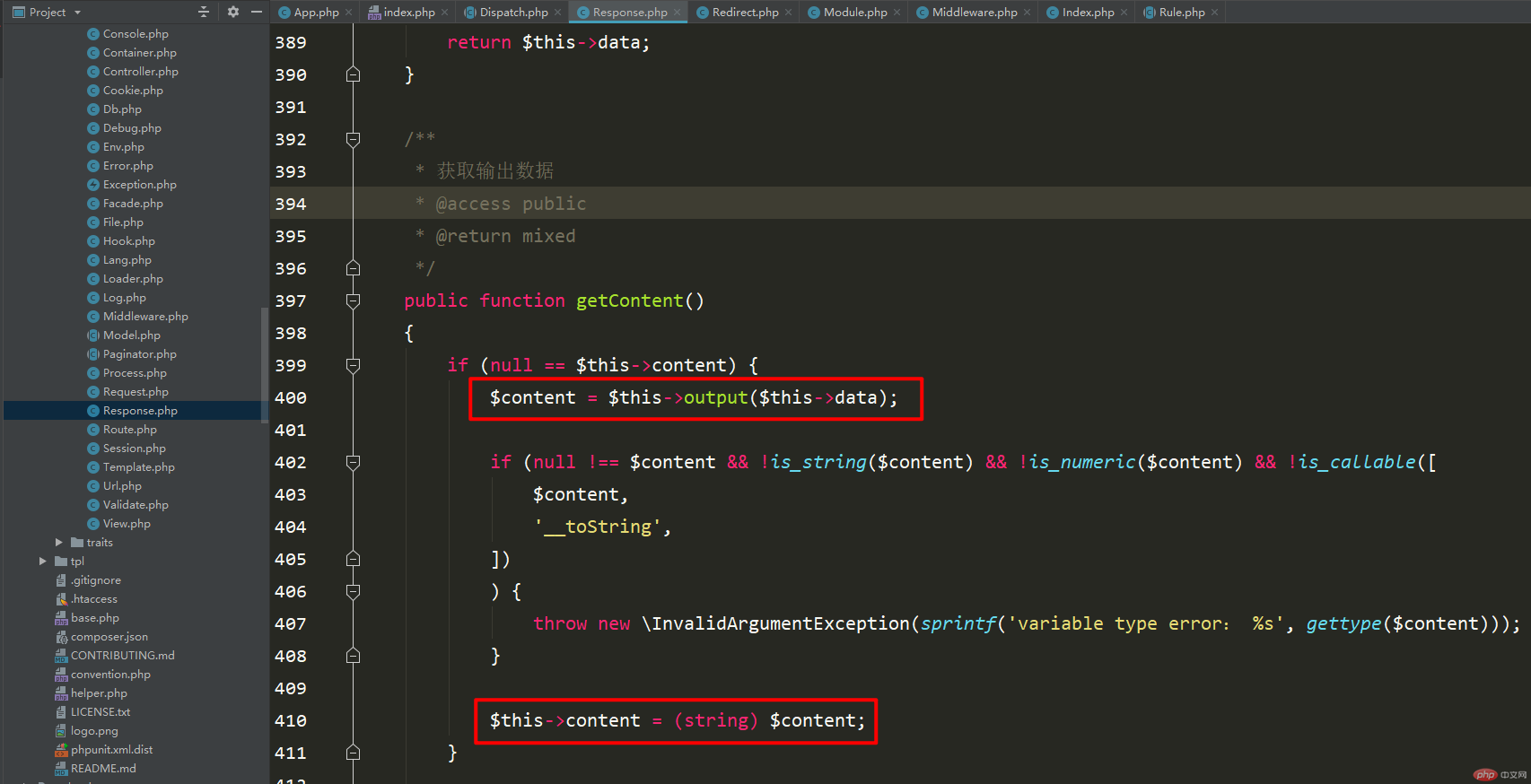The height and width of the screenshot is (784, 1531).
Task: Open the Rule.php editor tab
Action: click(1182, 12)
